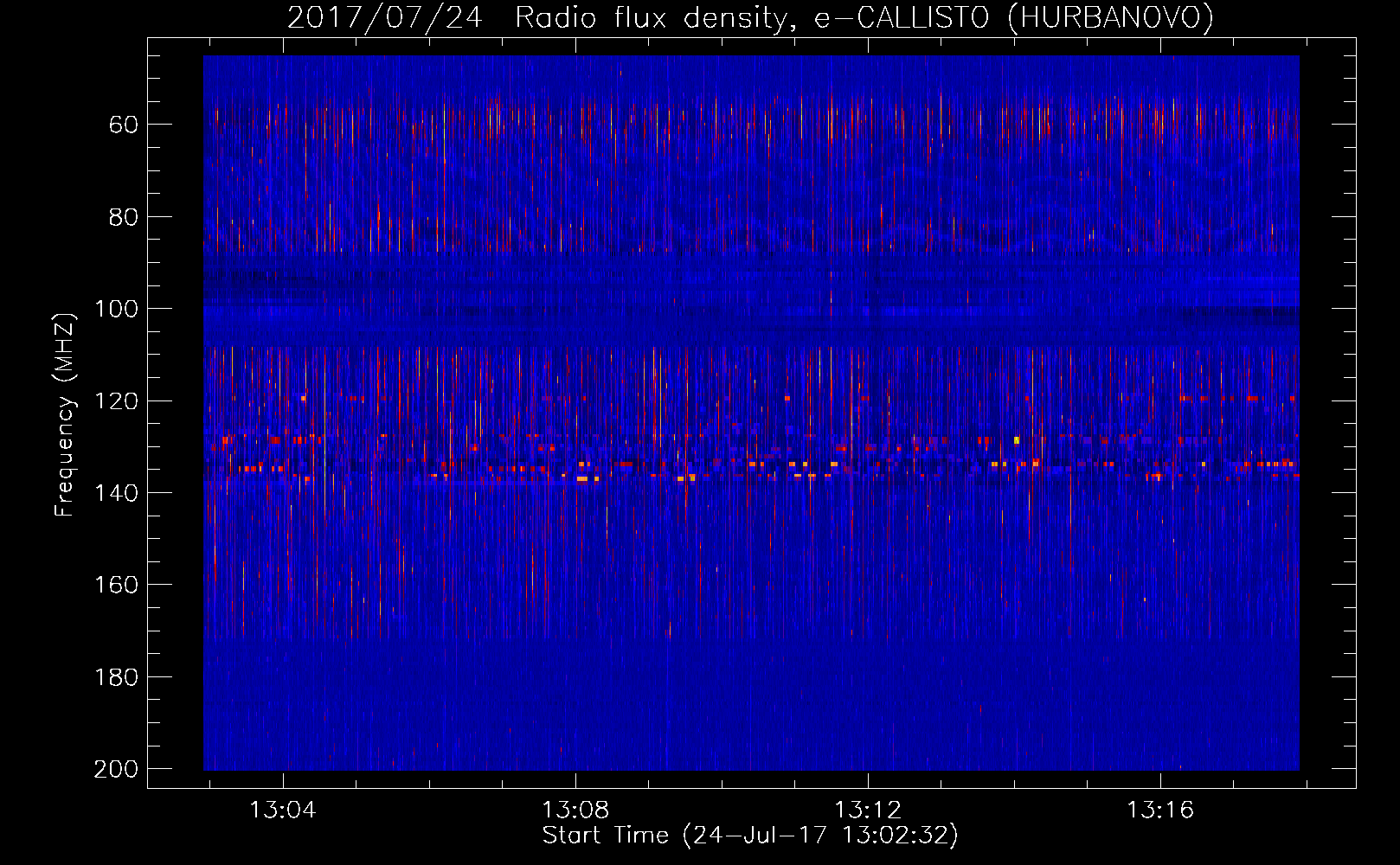Image resolution: width=1400 pixels, height=865 pixels.
Task: Click the 13:04 time tick label
Action: point(283,810)
